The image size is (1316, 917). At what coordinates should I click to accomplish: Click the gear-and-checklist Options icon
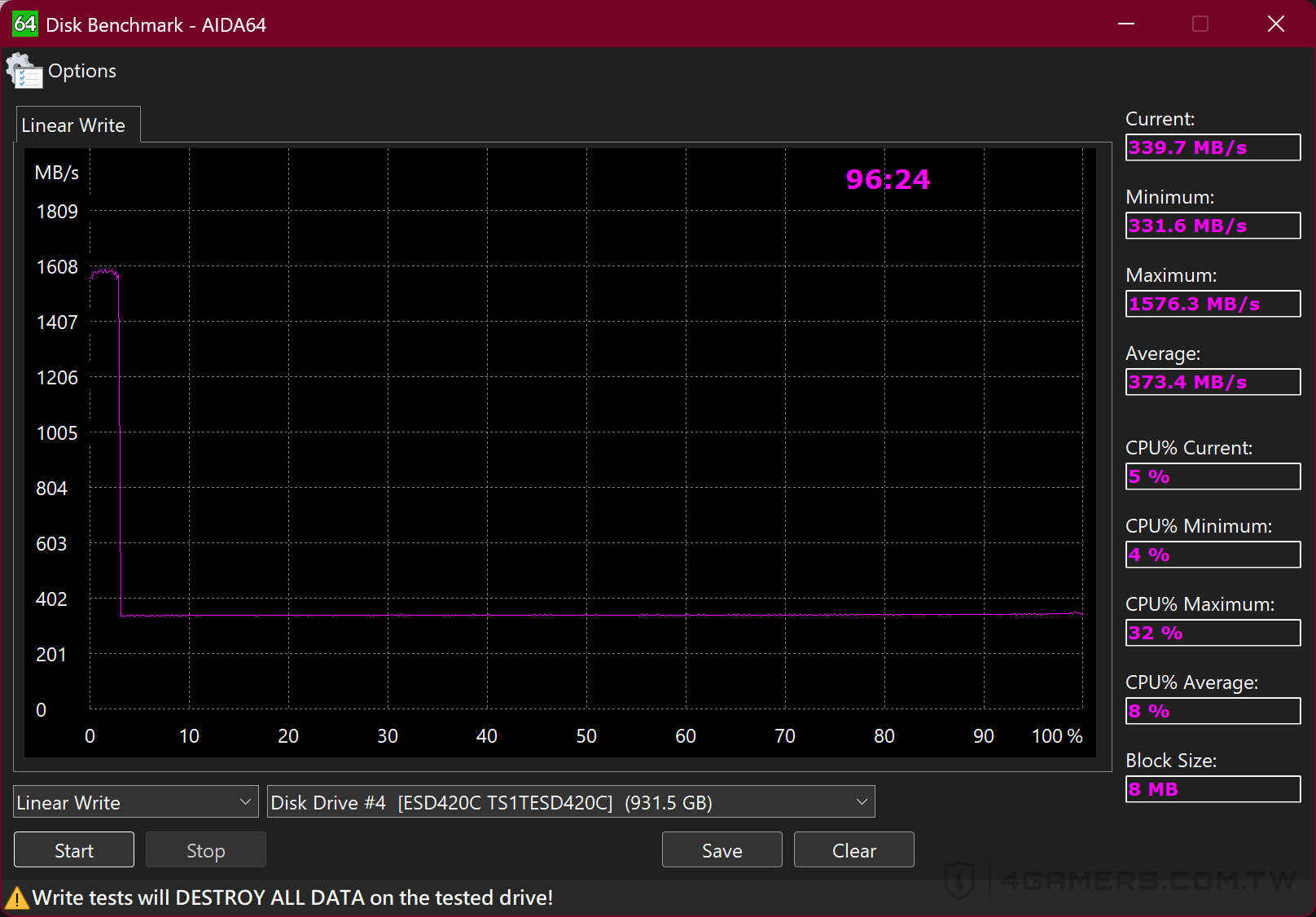(24, 71)
